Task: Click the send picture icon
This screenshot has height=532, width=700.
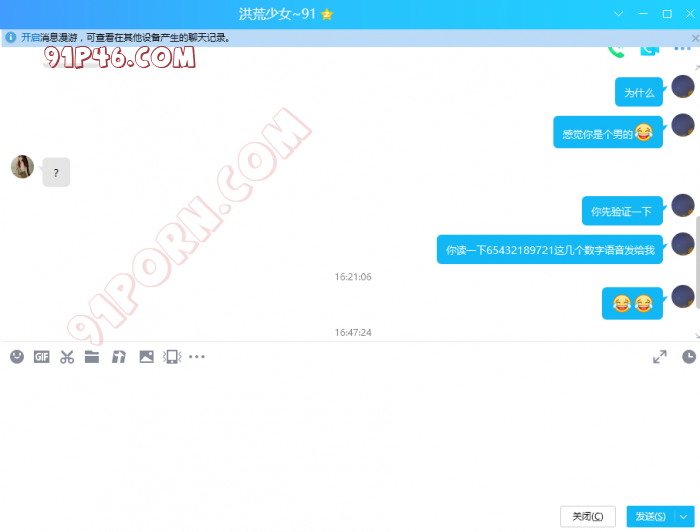Action: [x=146, y=357]
